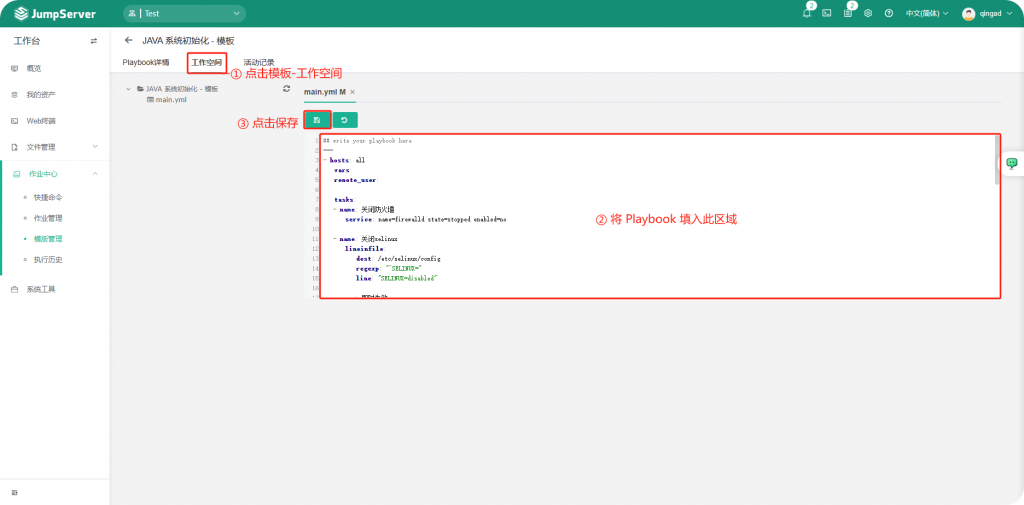Save the playbook with the disk icon button
1024x505 pixels.
point(317,120)
